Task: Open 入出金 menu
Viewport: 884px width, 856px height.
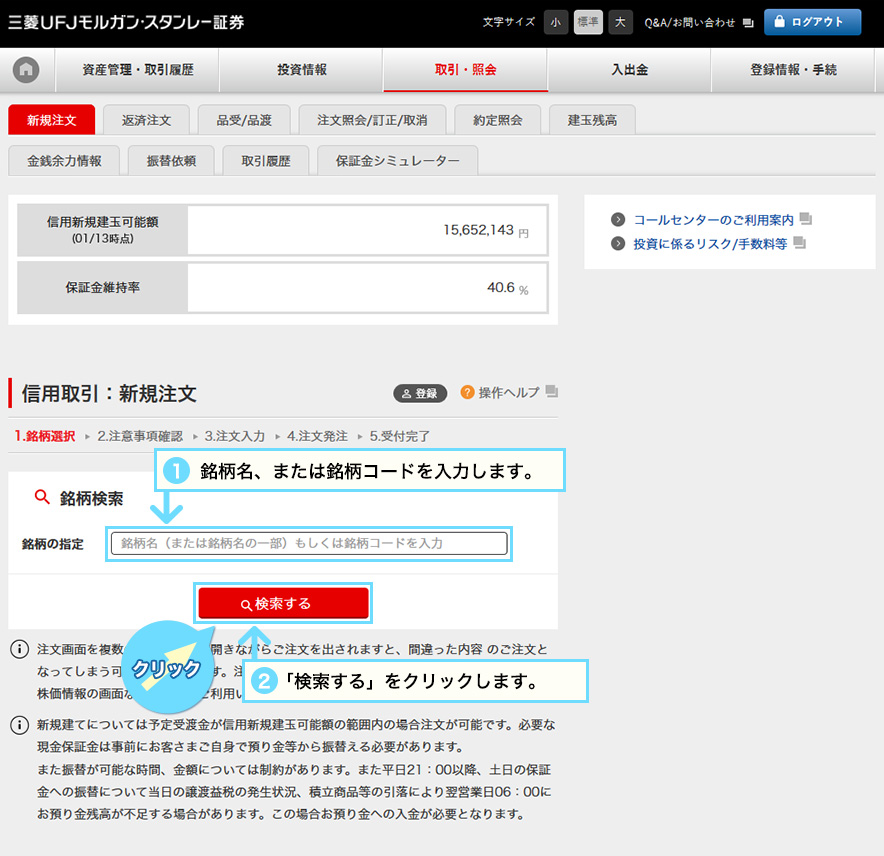Action: pyautogui.click(x=629, y=70)
